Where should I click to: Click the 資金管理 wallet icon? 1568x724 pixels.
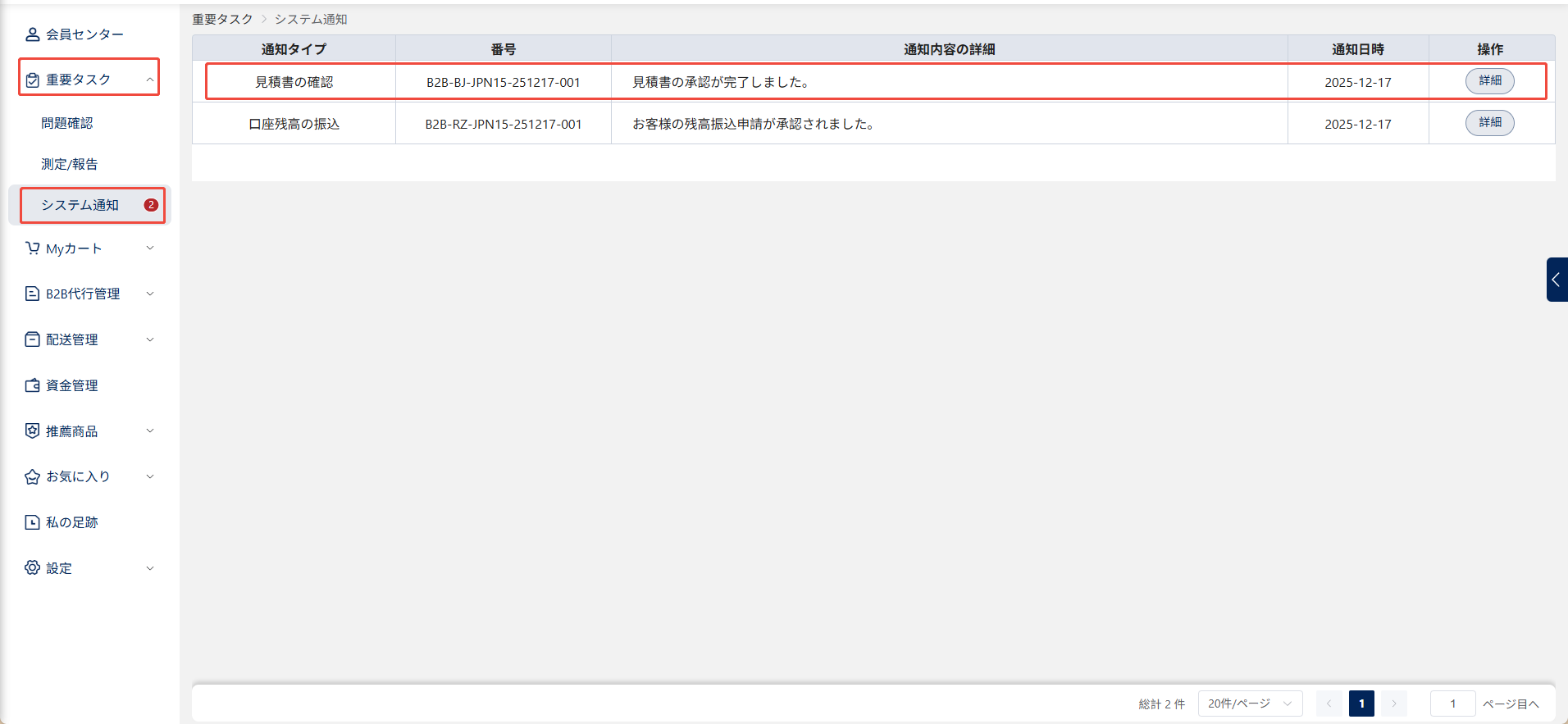pos(32,385)
